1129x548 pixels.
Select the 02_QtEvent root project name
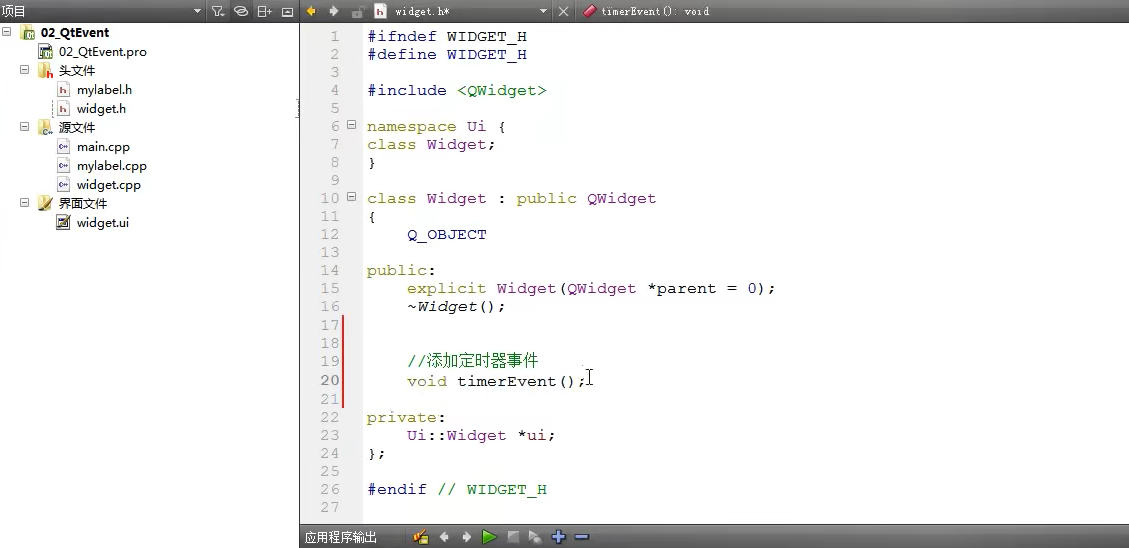[75, 32]
